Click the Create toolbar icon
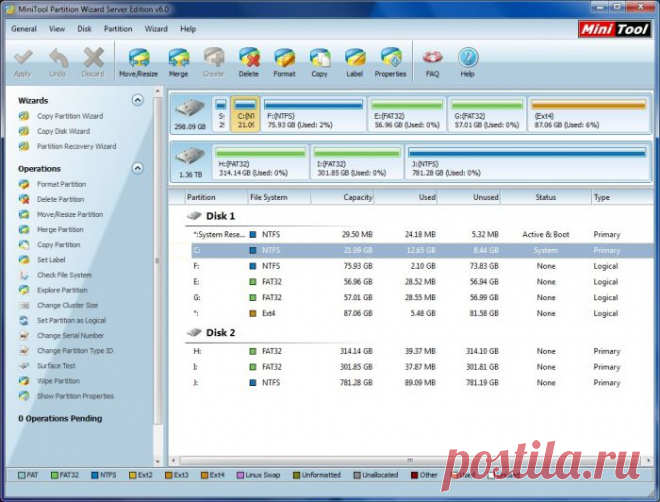 click(x=213, y=63)
